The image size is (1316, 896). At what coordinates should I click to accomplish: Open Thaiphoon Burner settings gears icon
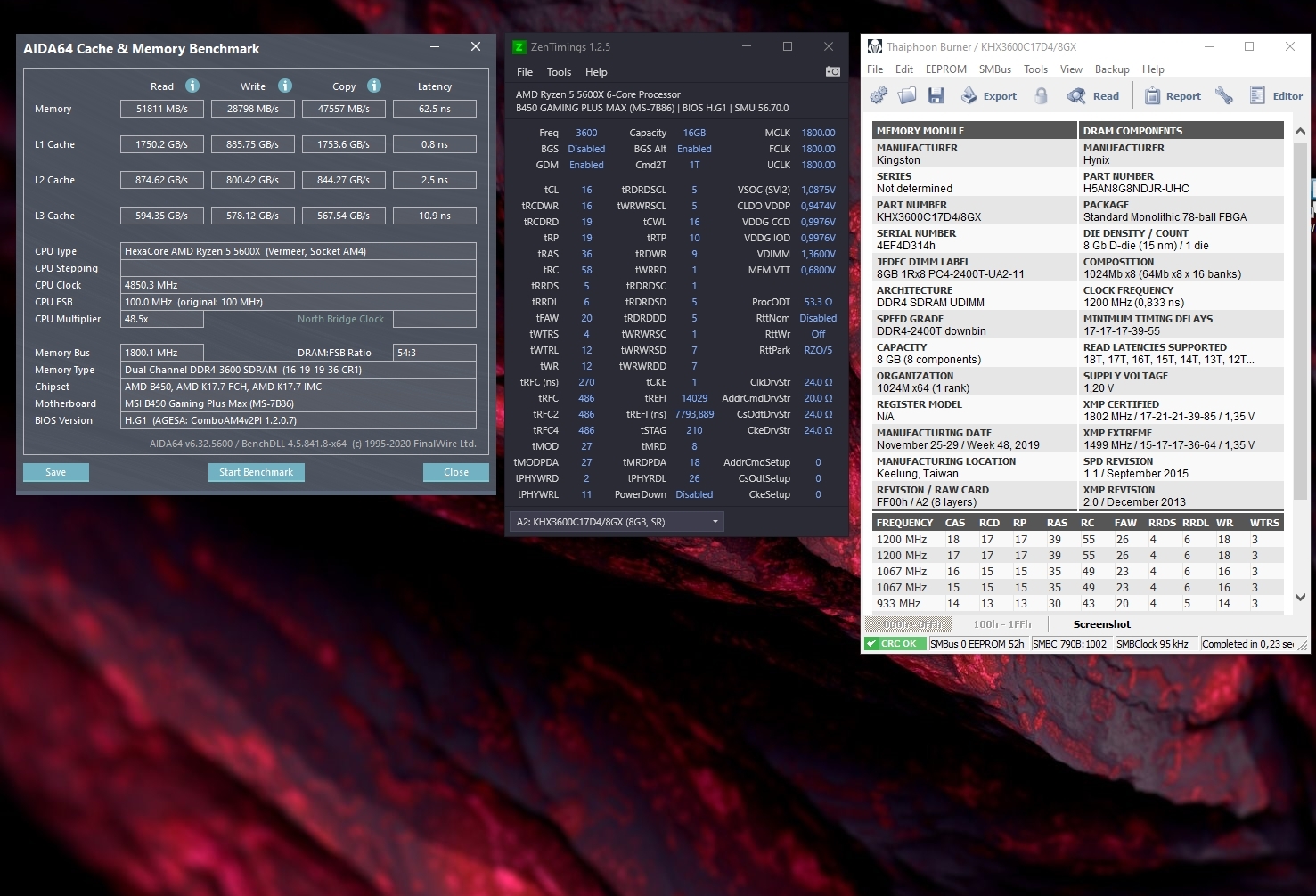tap(879, 96)
